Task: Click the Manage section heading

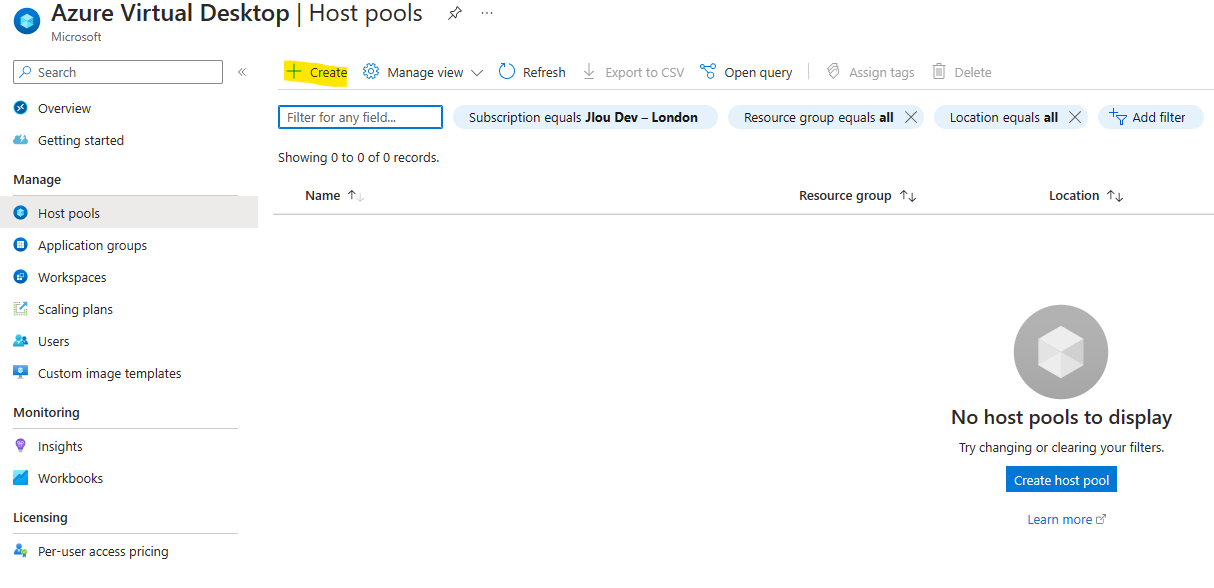Action: [x=37, y=180]
